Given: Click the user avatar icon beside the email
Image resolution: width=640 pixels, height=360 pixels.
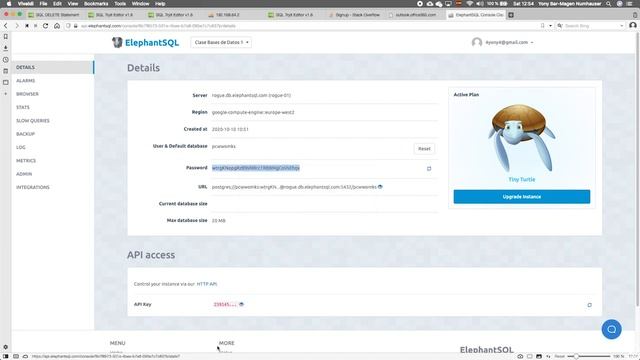Looking at the screenshot, I should coord(477,42).
